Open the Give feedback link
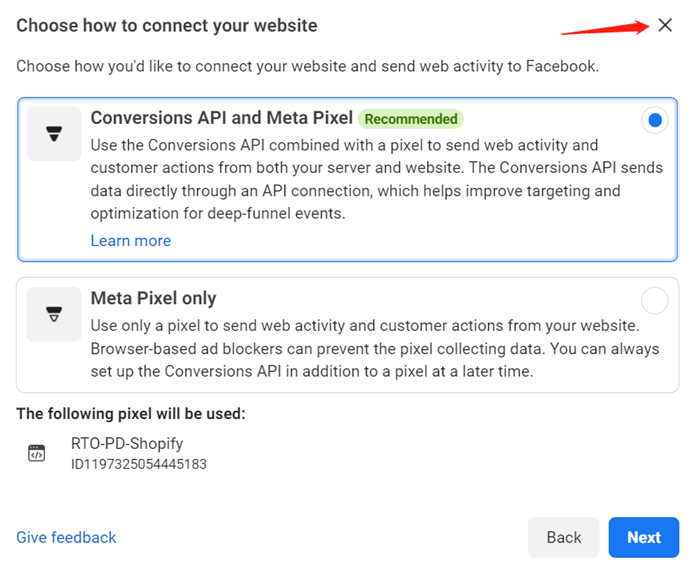Image resolution: width=691 pixels, height=562 pixels. 66,537
